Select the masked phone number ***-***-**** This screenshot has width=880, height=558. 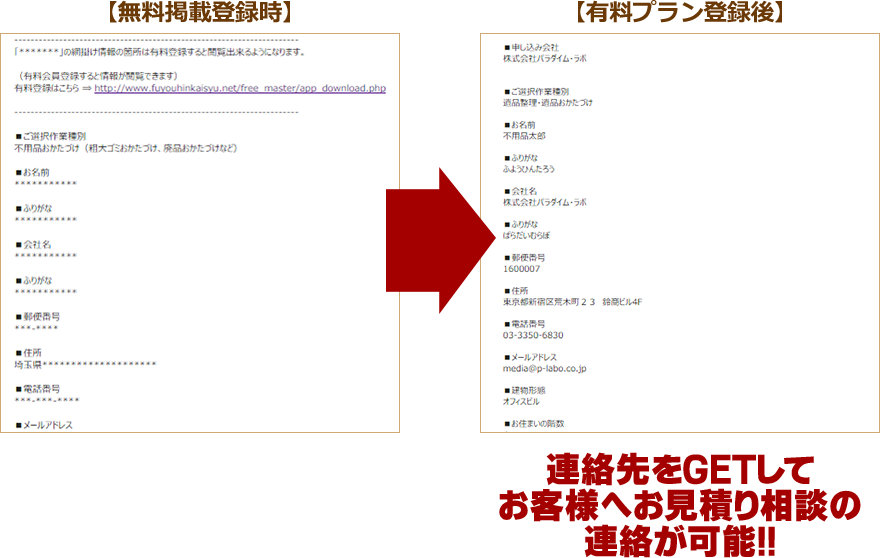click(x=47, y=400)
